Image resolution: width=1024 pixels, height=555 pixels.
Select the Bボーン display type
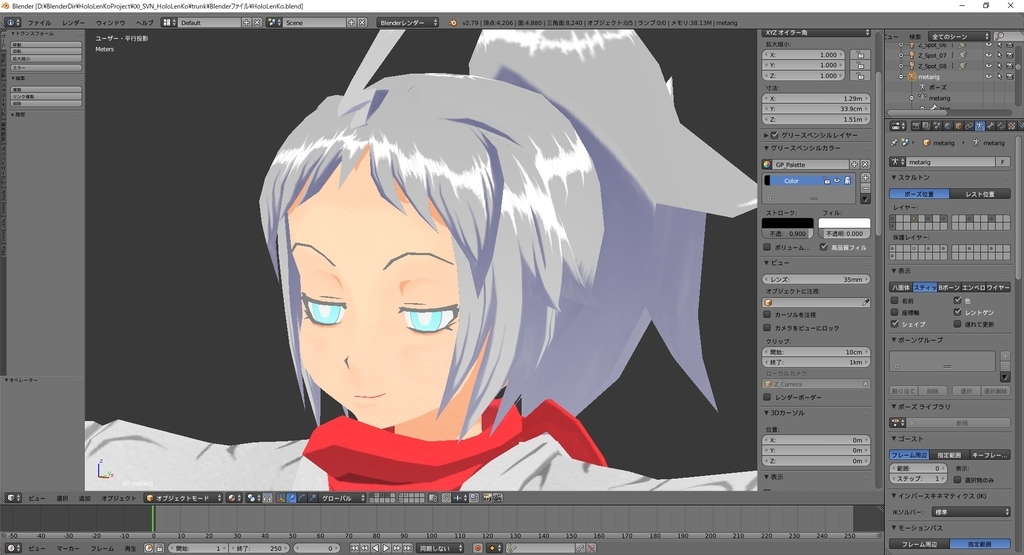949,287
